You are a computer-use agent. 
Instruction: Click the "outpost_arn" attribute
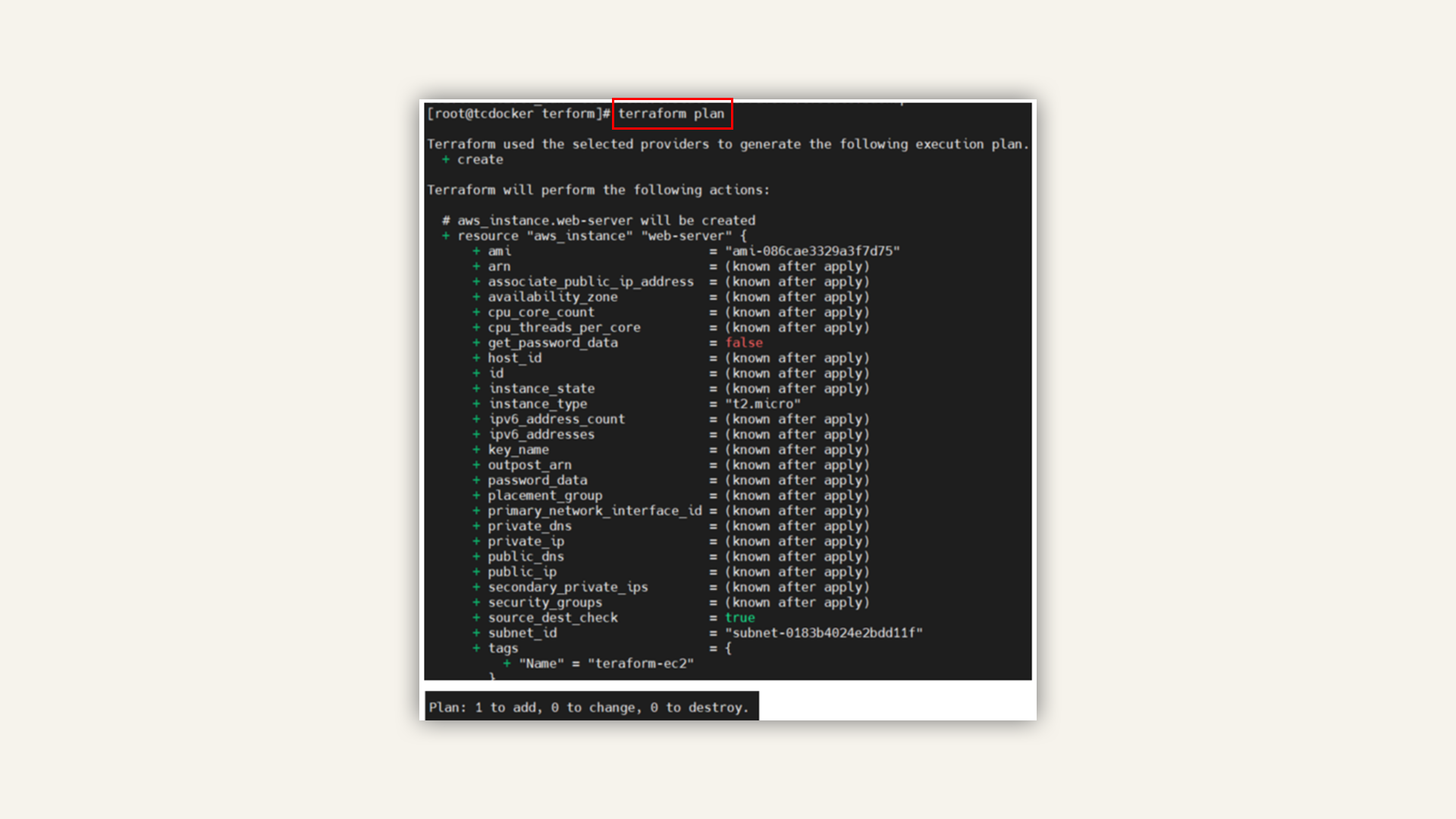click(x=529, y=465)
